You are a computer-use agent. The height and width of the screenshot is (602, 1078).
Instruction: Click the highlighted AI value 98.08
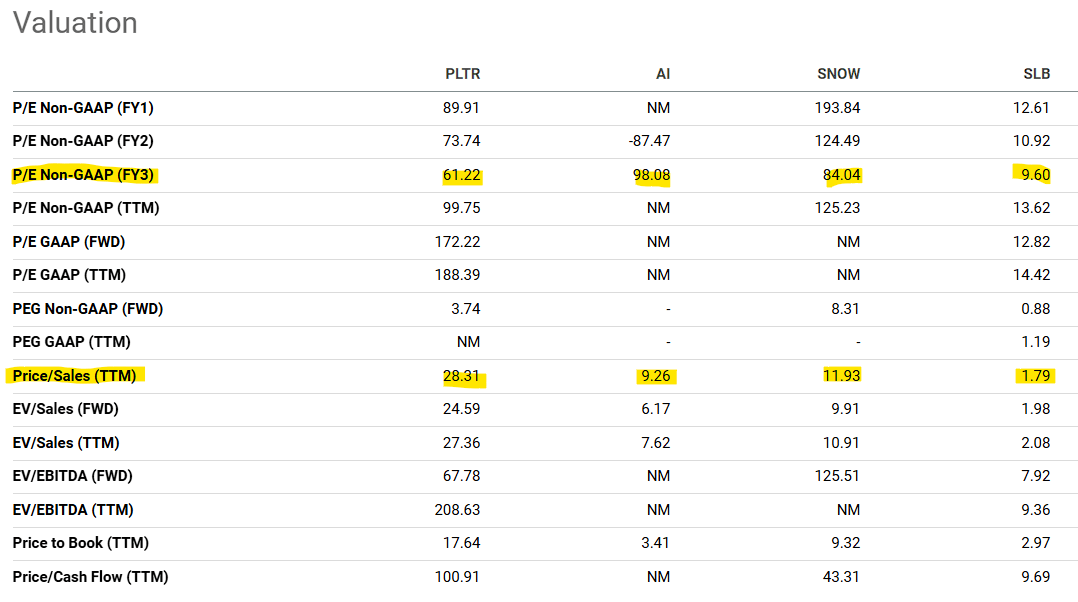coord(651,175)
